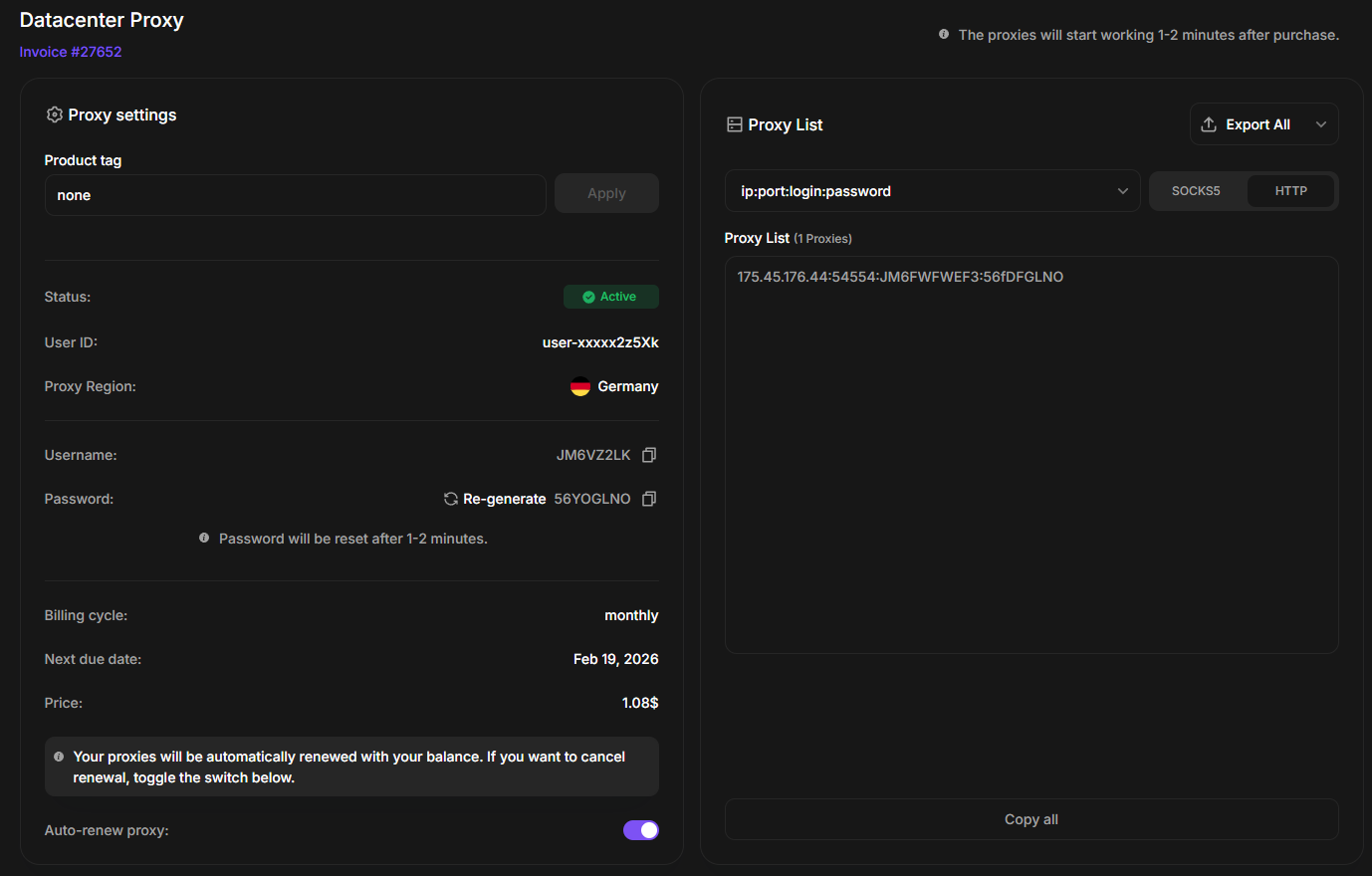
Task: Click the Active status badge
Action: [x=610, y=297]
